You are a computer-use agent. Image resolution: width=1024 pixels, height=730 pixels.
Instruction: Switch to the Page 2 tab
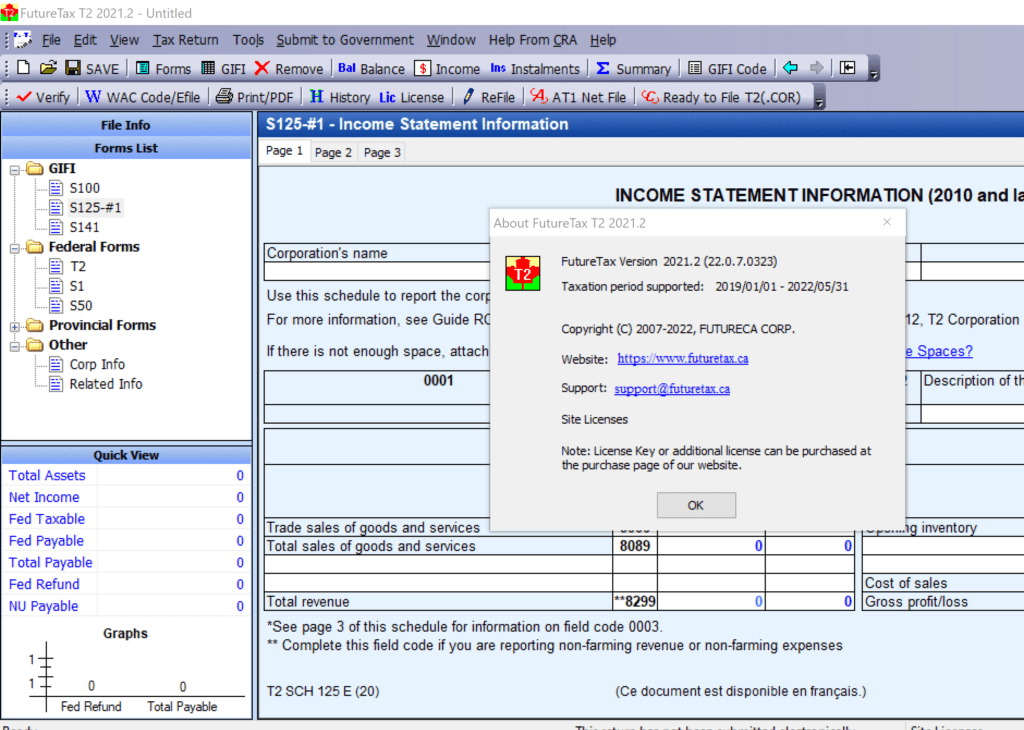tap(333, 152)
